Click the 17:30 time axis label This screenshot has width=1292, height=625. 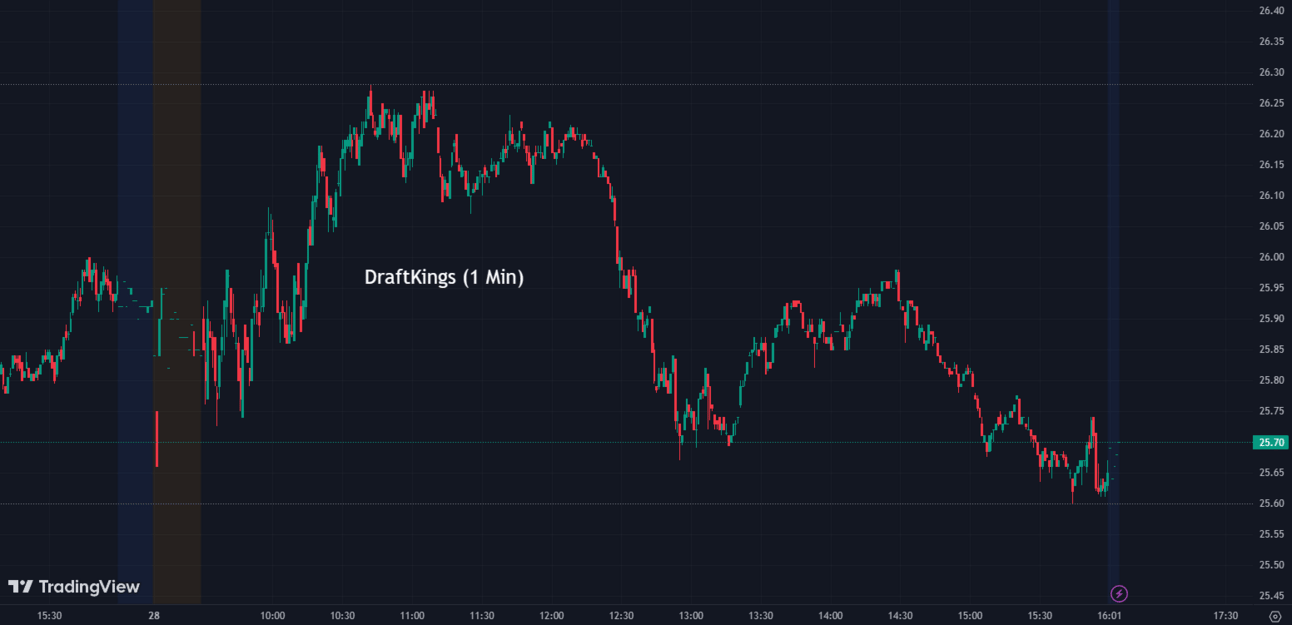[x=1225, y=616]
